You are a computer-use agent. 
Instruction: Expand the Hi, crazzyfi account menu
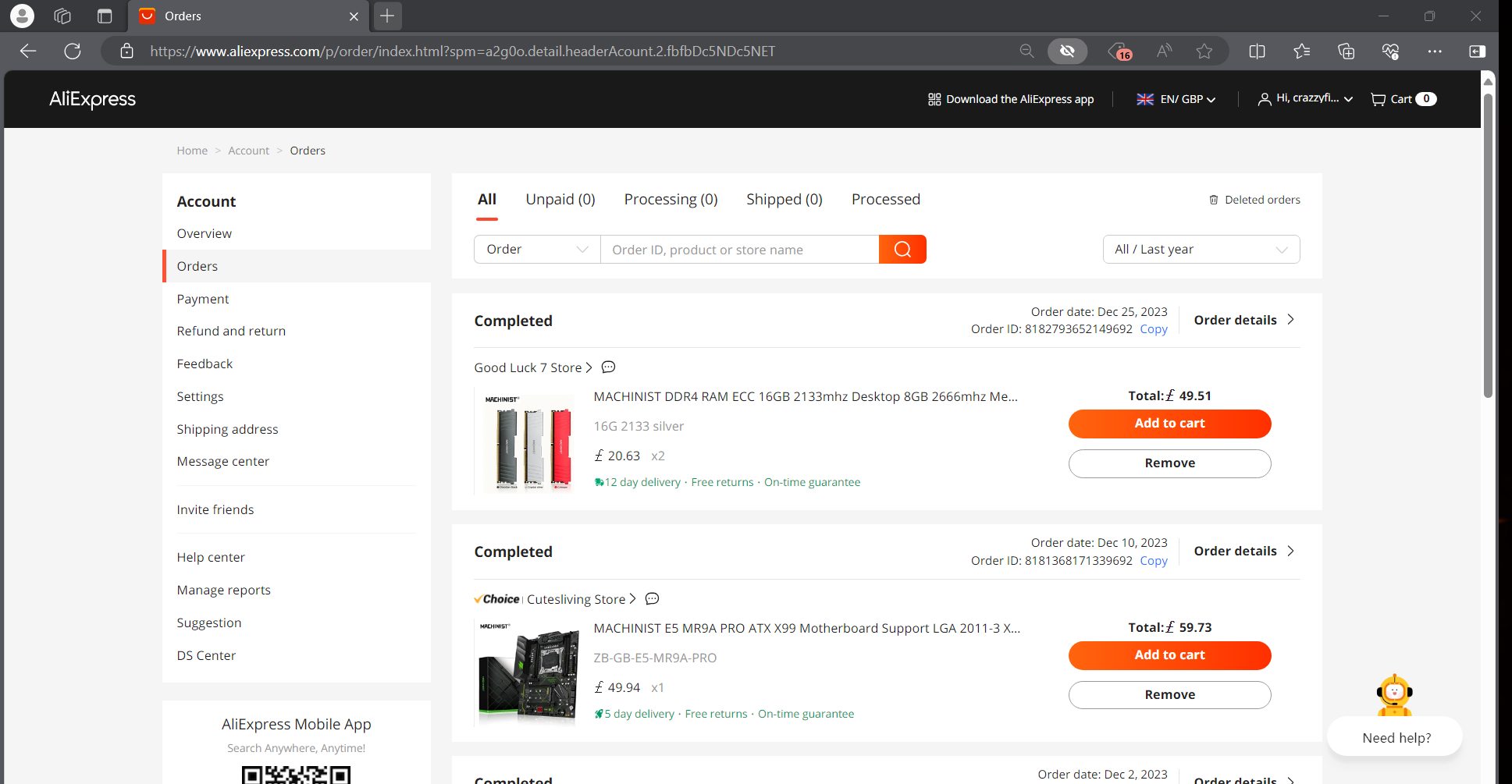[1305, 98]
